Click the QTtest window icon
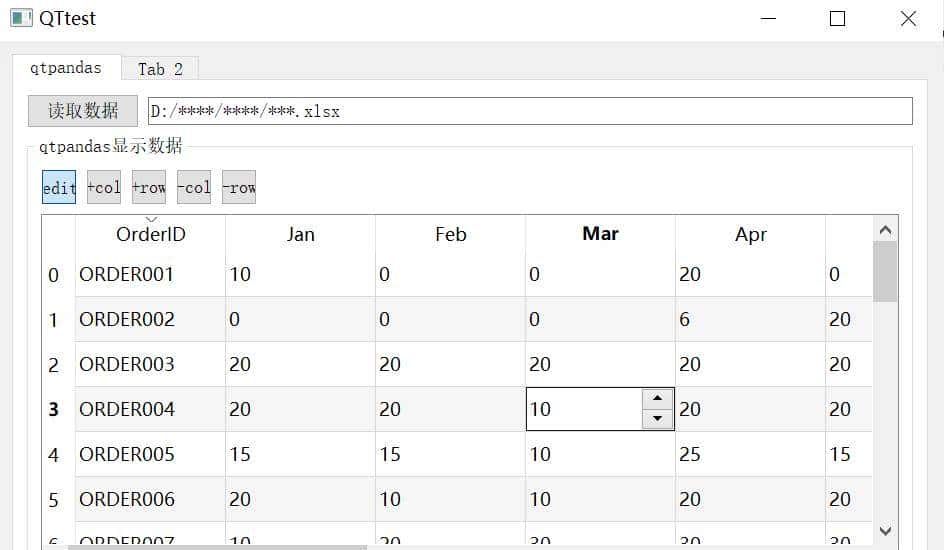This screenshot has height=550, width=944. pos(21,18)
